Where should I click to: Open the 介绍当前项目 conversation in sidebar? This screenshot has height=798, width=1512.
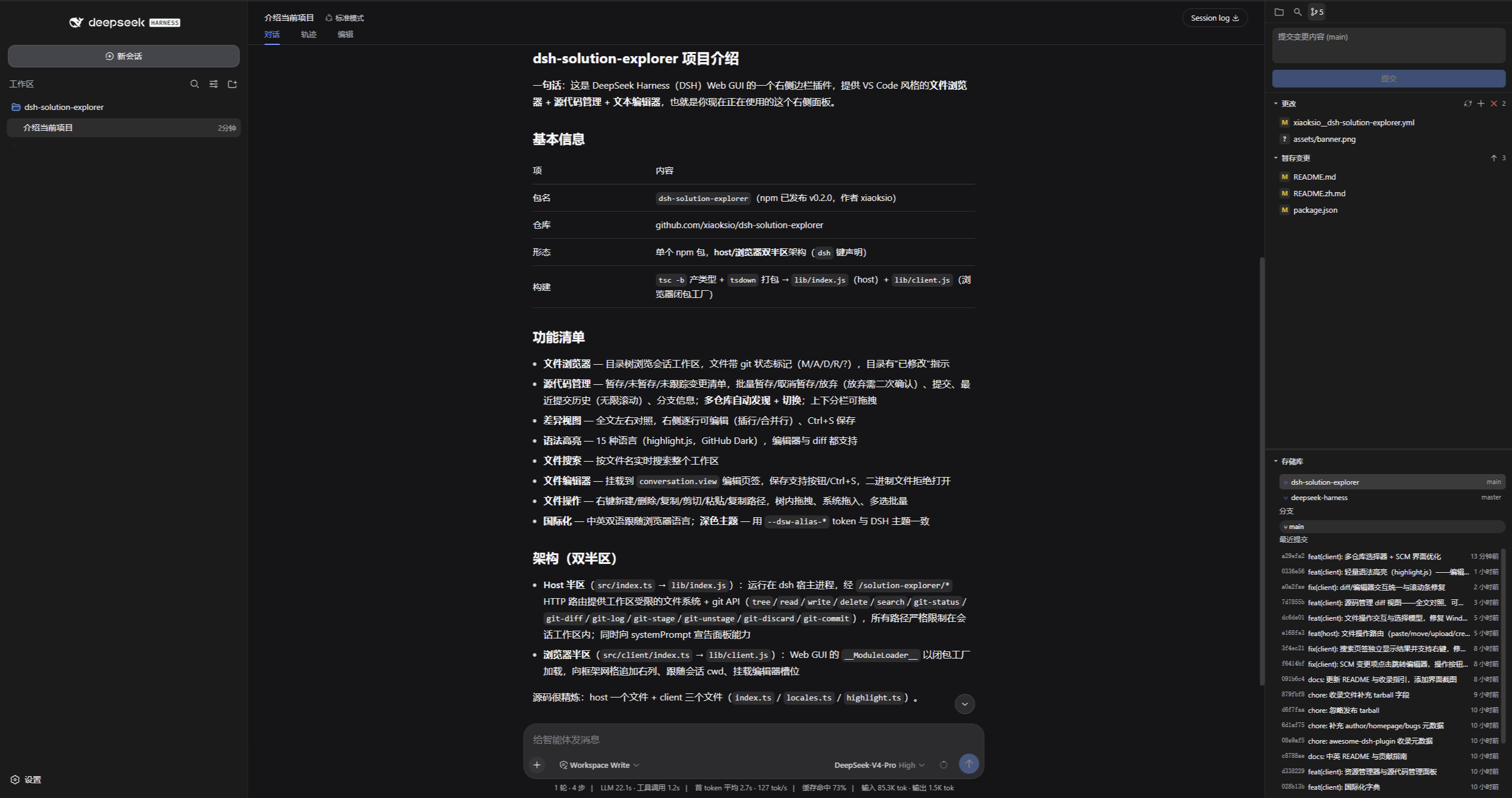point(124,128)
